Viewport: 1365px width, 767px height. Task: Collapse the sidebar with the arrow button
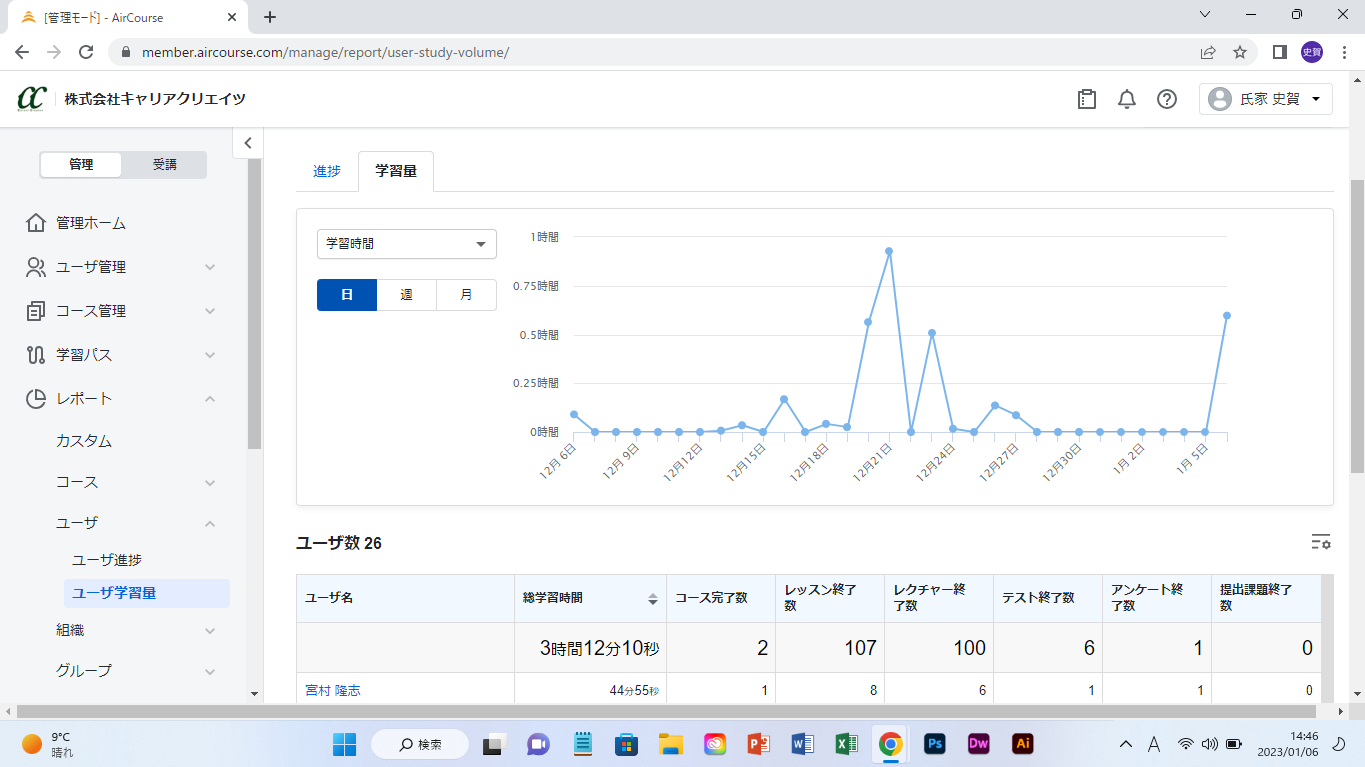click(248, 143)
